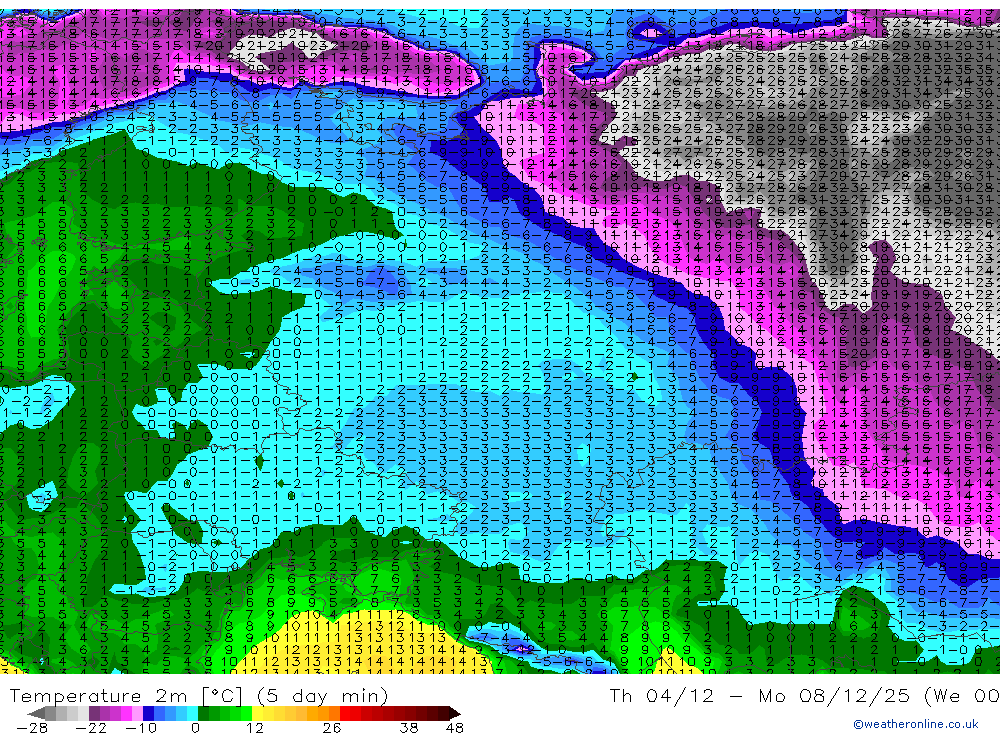Click the 'Temperature 2m [°C] (5 day min)' title
This screenshot has height=733, width=1000.
click(x=199, y=696)
